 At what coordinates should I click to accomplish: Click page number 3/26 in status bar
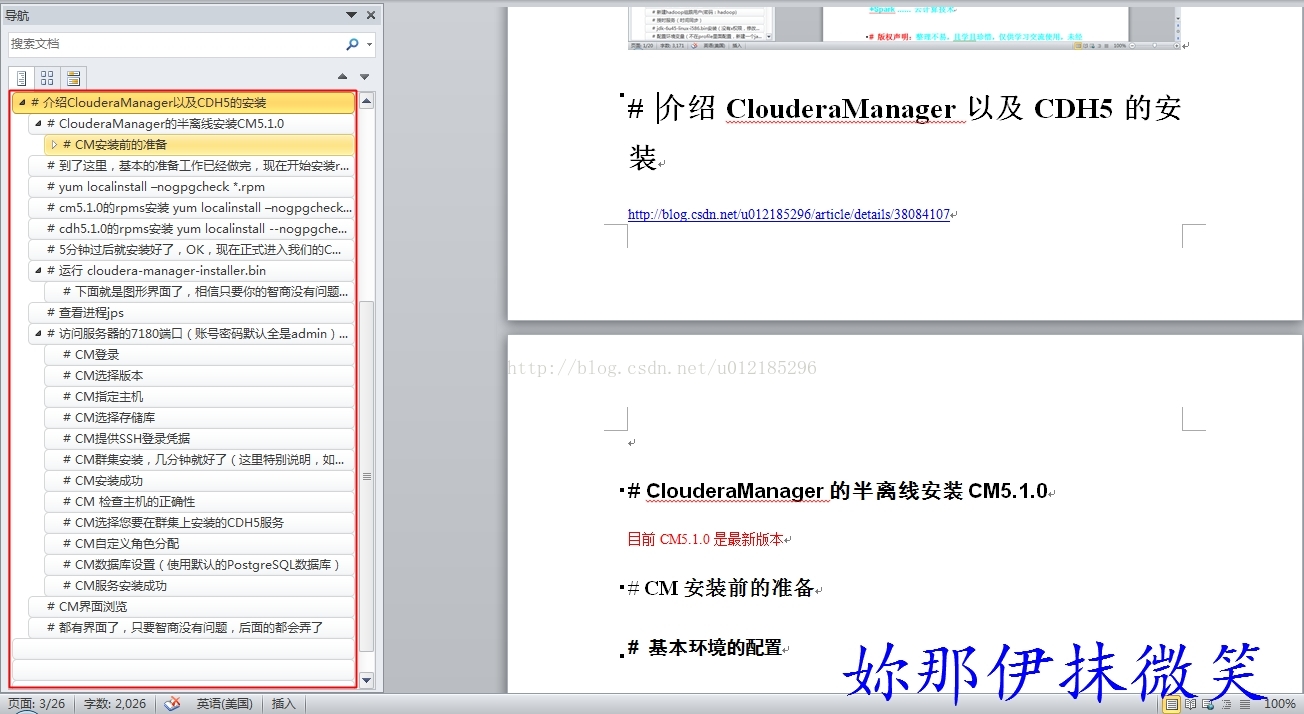(35, 704)
